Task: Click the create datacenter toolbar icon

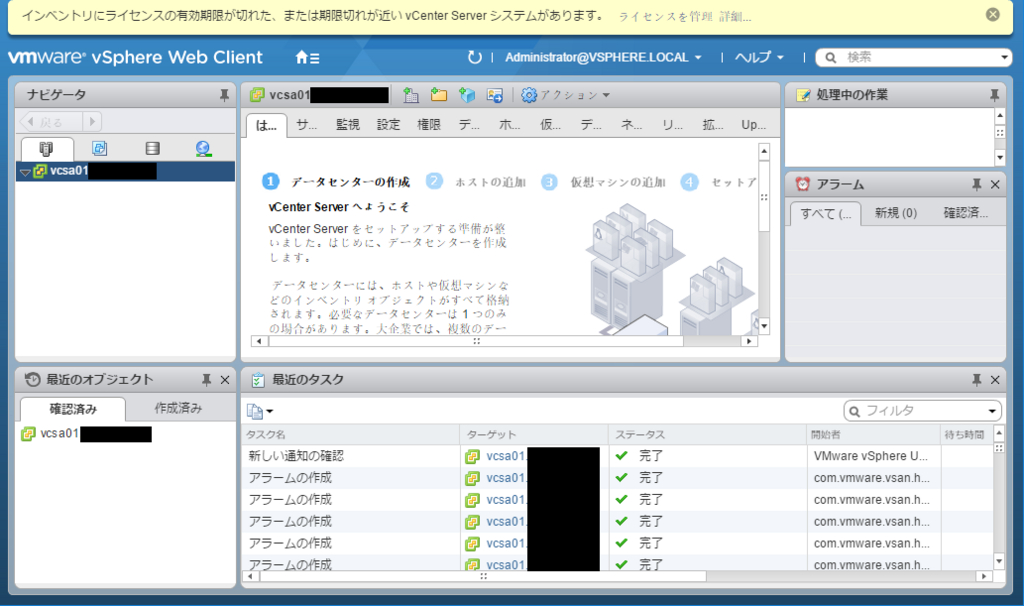Action: 411,95
